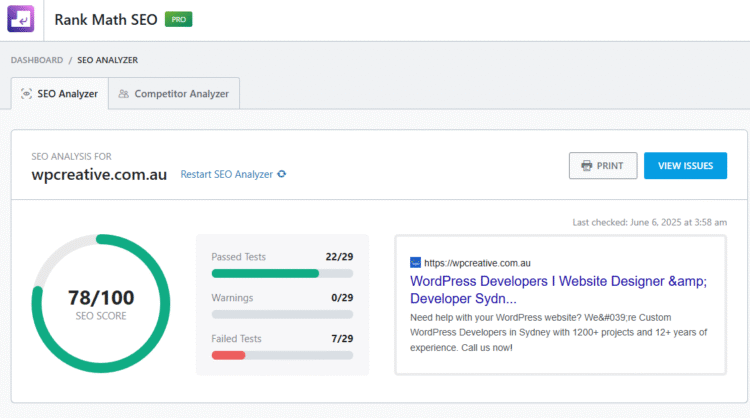Click the 'SEO ANALYSIS FOR' label
This screenshot has height=418, width=750.
71,156
